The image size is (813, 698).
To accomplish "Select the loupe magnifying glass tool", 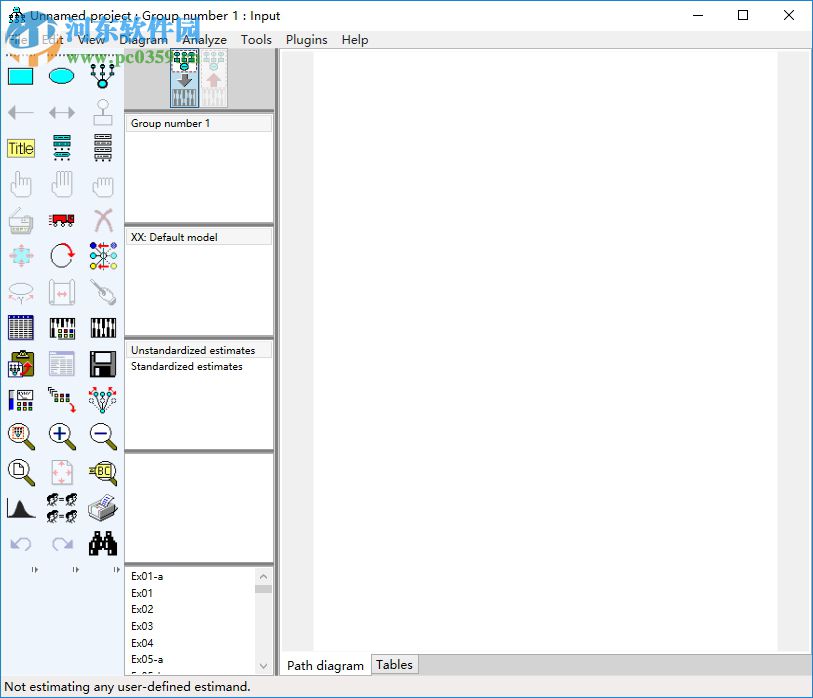I will click(x=103, y=472).
